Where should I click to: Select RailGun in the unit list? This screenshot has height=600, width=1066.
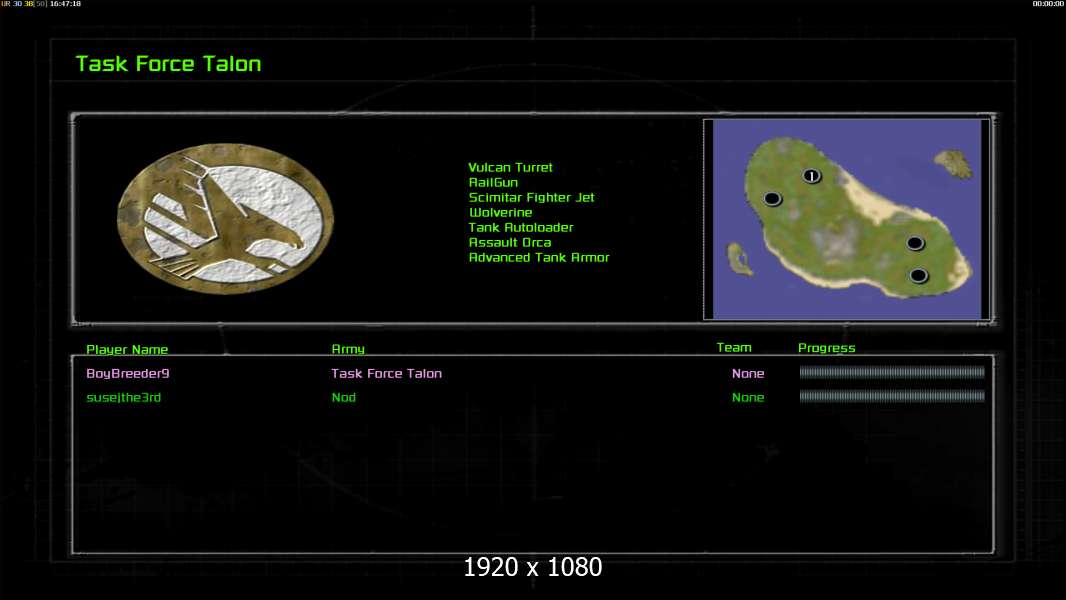494,182
